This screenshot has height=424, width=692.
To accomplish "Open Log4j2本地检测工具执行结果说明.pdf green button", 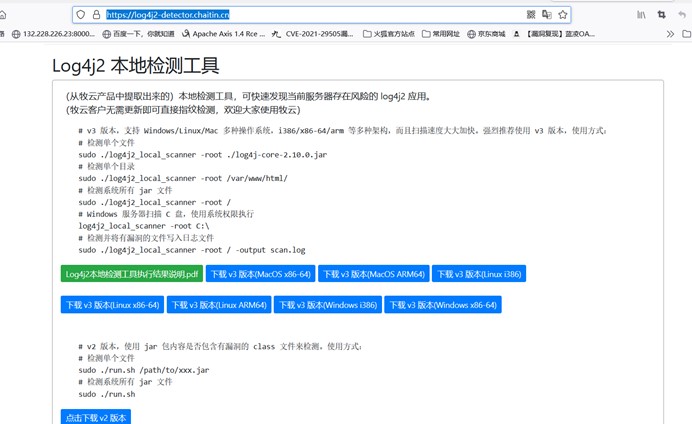I will point(132,274).
